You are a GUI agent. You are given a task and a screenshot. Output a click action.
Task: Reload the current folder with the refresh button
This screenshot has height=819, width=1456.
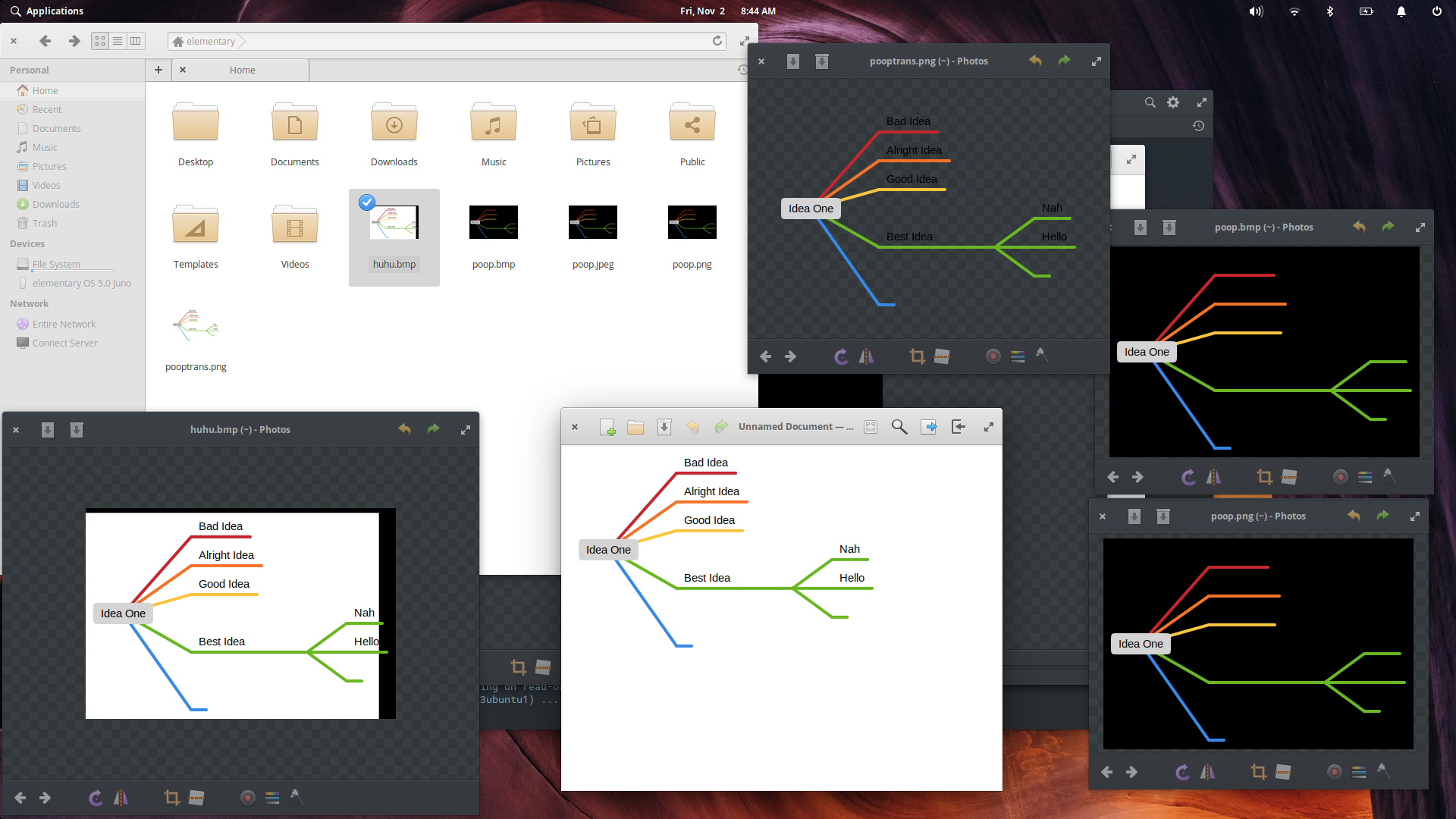point(717,41)
